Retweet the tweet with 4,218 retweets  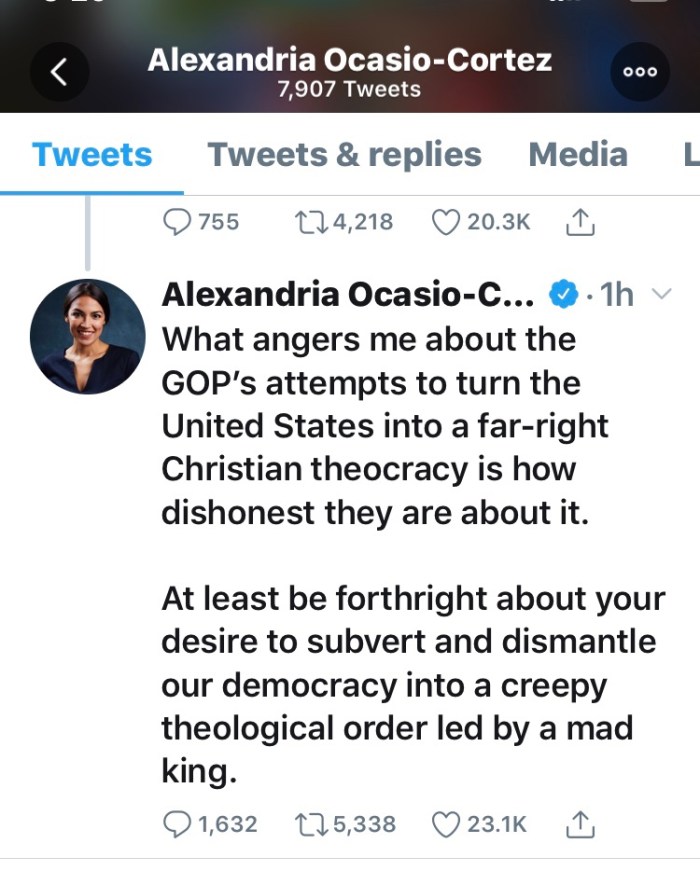pyautogui.click(x=306, y=221)
